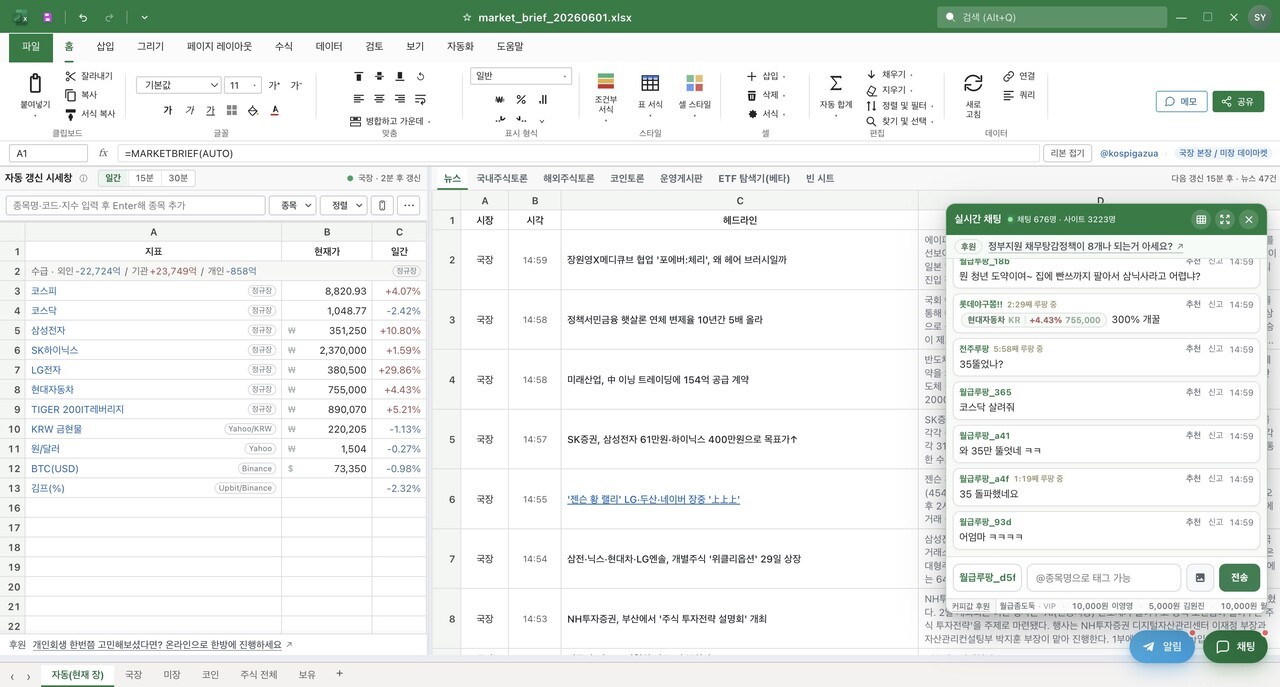1280x687 pixels.
Task: Align text to top of cell
Action: click(x=358, y=76)
